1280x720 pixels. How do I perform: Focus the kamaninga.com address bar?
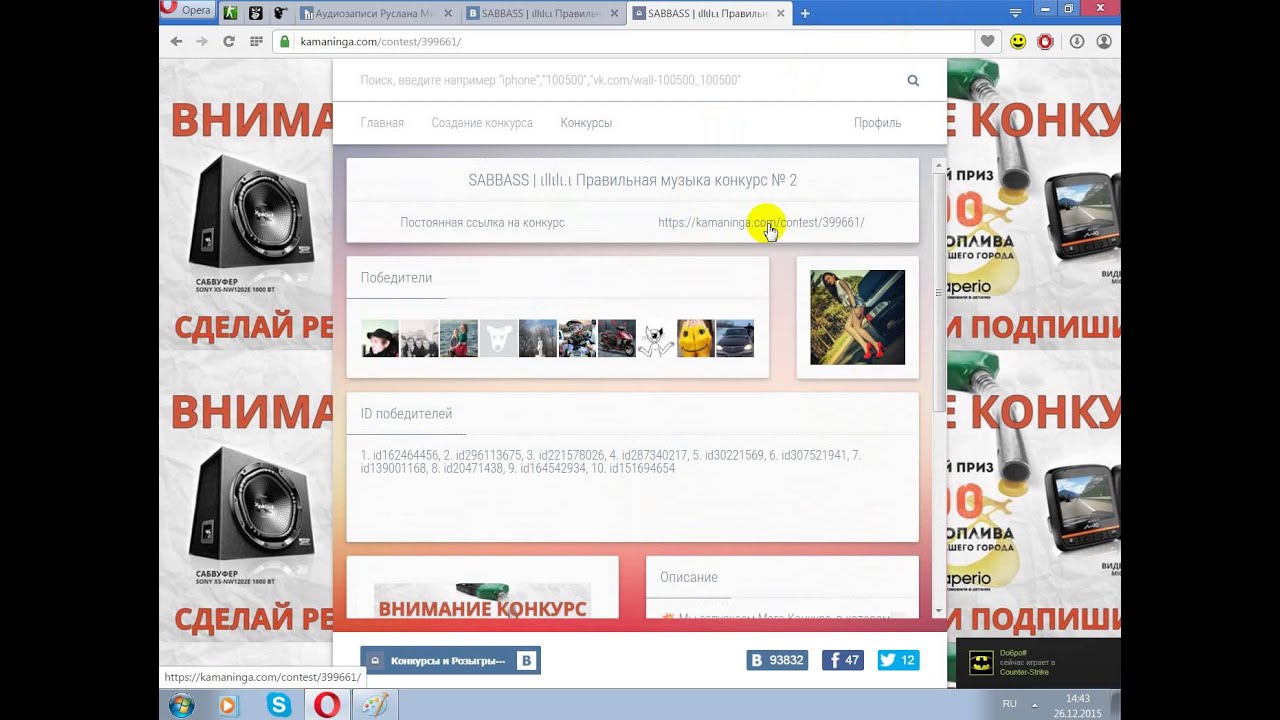point(622,41)
